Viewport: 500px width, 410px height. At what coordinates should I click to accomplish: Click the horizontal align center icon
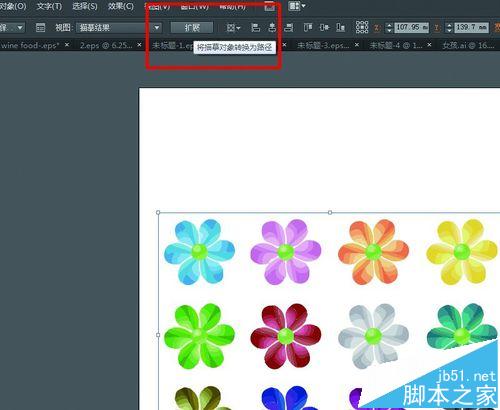pos(272,27)
